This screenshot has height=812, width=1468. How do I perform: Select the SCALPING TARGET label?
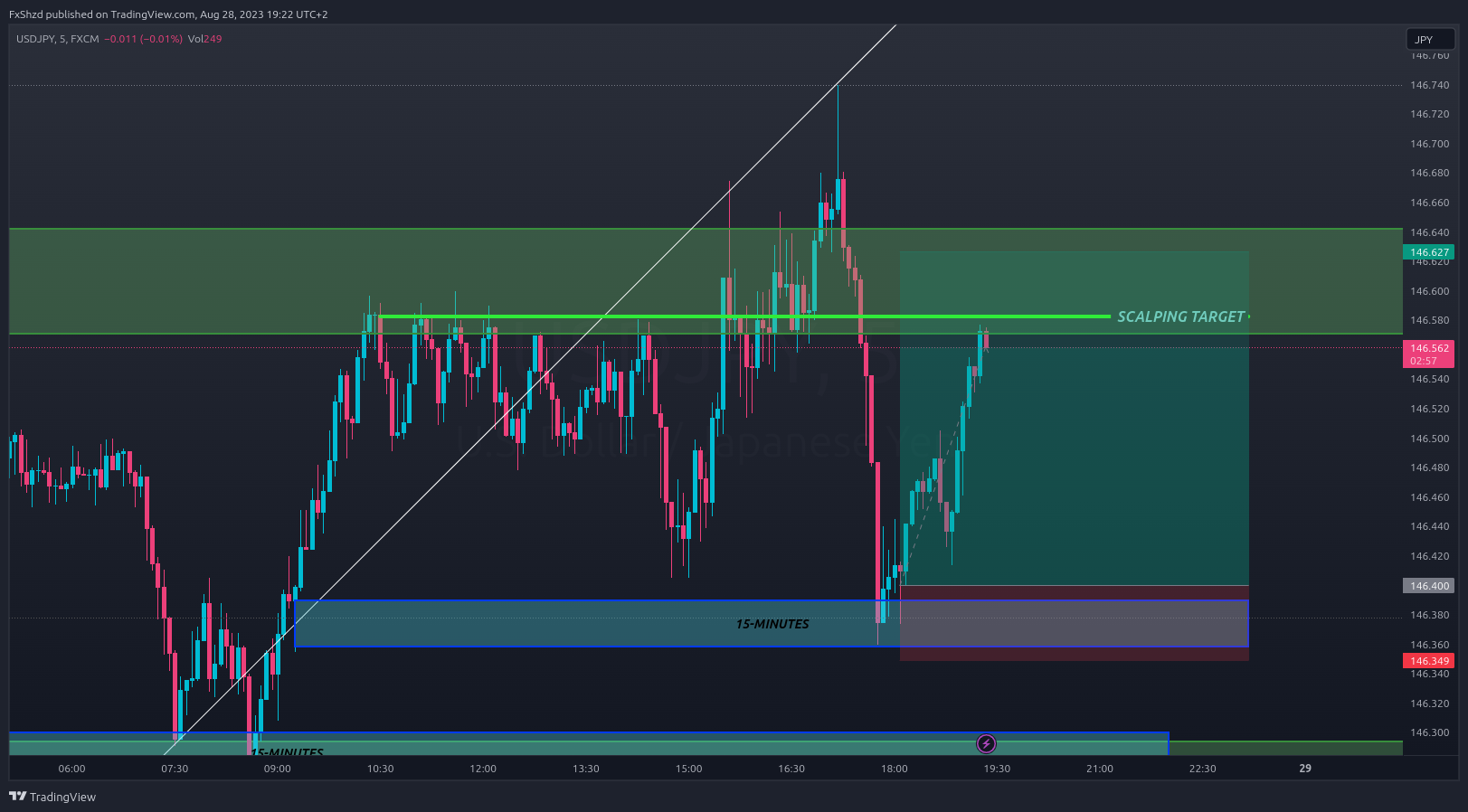[1180, 316]
